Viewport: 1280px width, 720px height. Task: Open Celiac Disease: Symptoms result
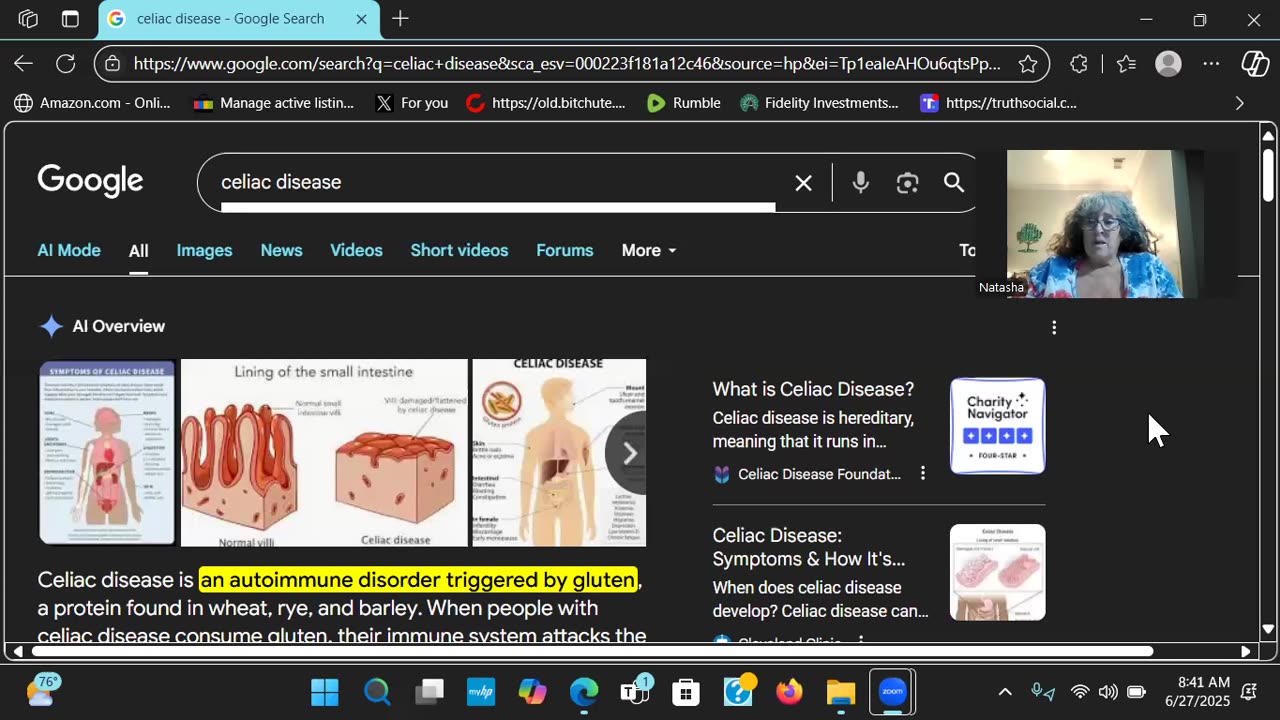click(809, 547)
